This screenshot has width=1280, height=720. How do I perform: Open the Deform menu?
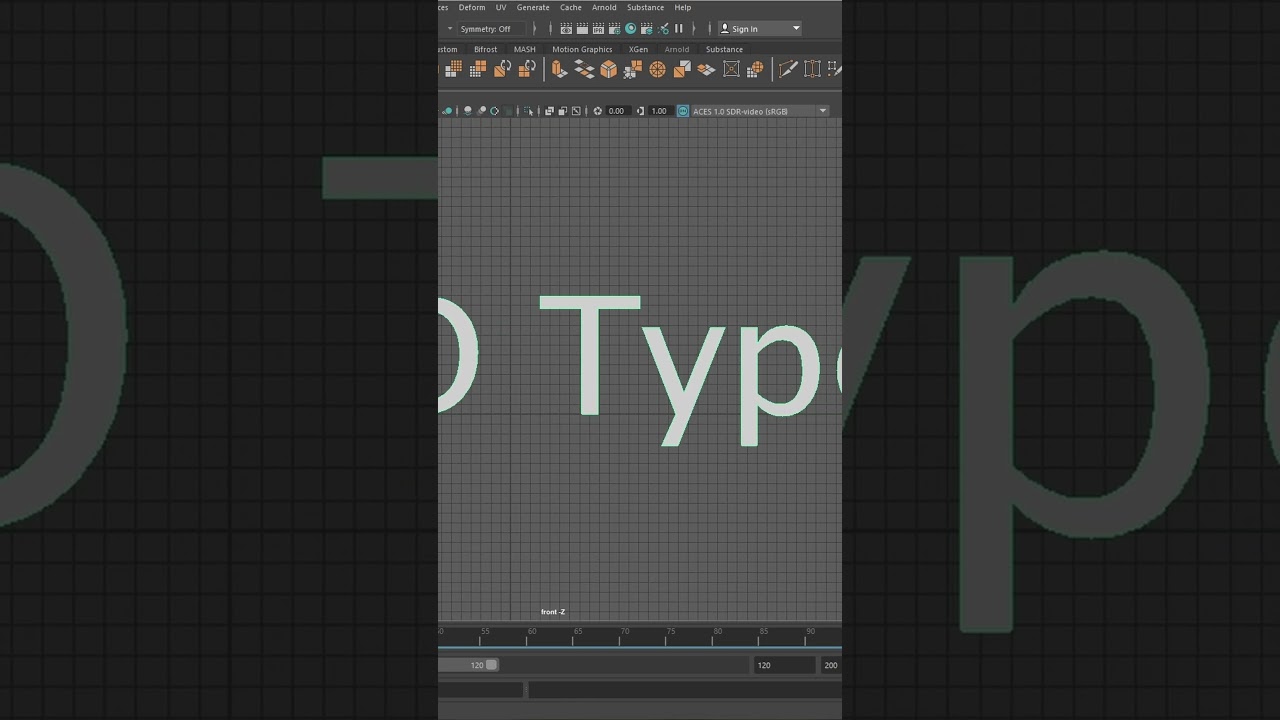coord(472,7)
